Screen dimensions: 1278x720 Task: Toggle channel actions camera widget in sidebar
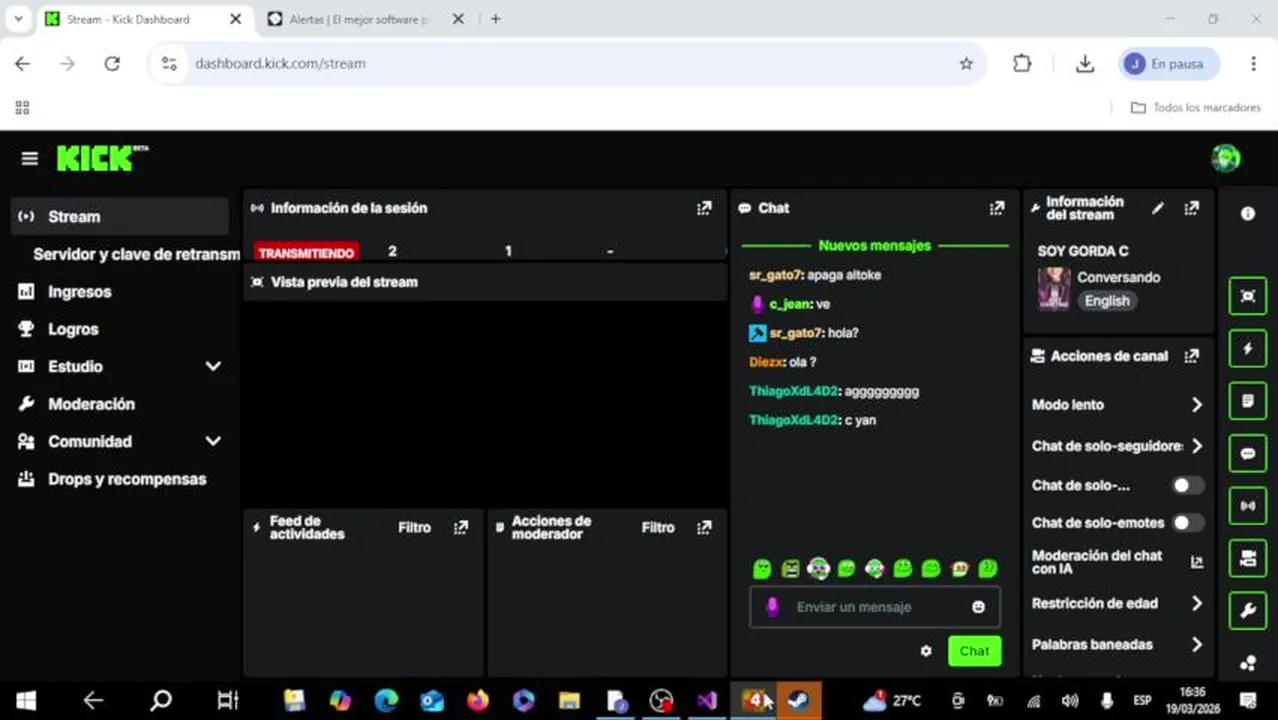point(1248,558)
